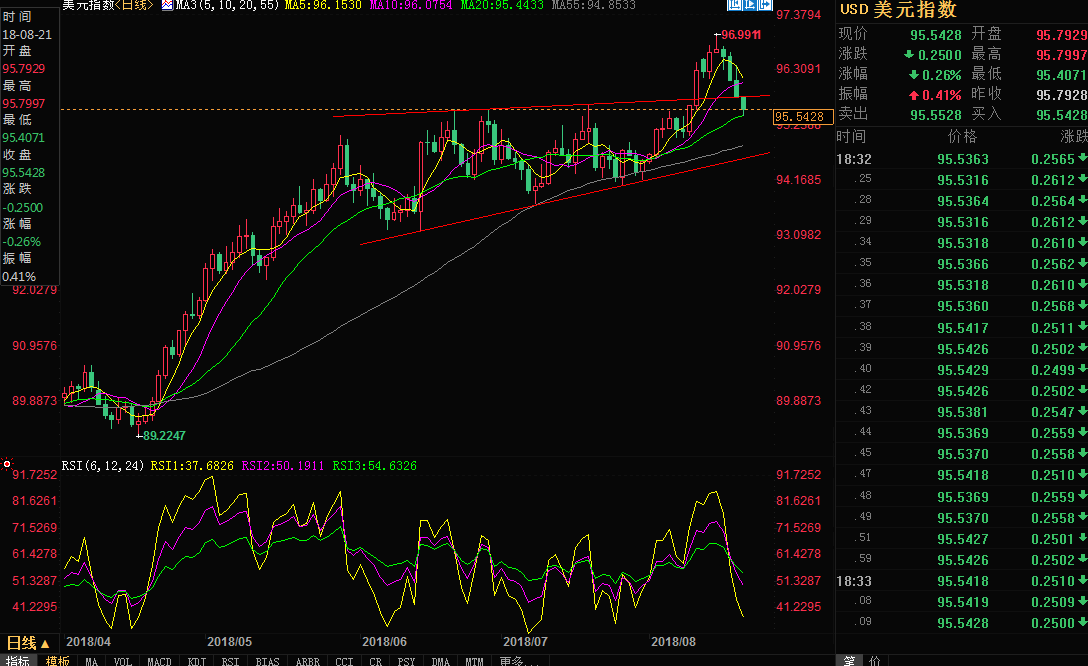Select the VOL indicator tab
Viewport: 1088px width, 666px height.
point(122,661)
